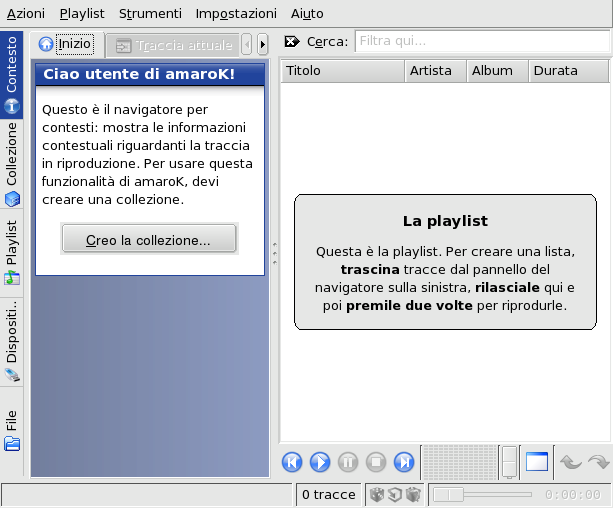This screenshot has width=613, height=508.
Task: Click the undo arrow in playlist toolbar
Action: click(x=570, y=462)
